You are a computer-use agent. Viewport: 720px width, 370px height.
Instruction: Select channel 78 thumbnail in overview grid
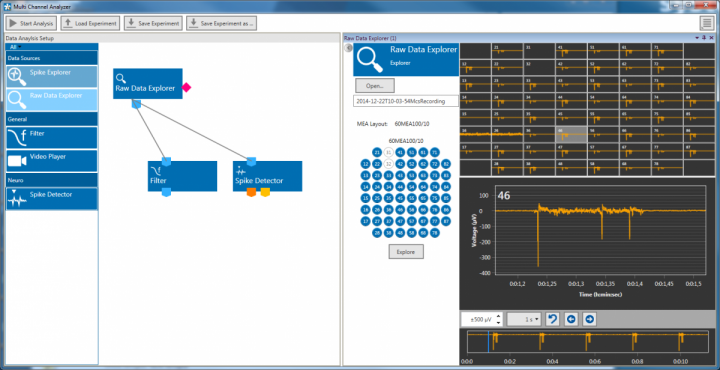point(667,168)
